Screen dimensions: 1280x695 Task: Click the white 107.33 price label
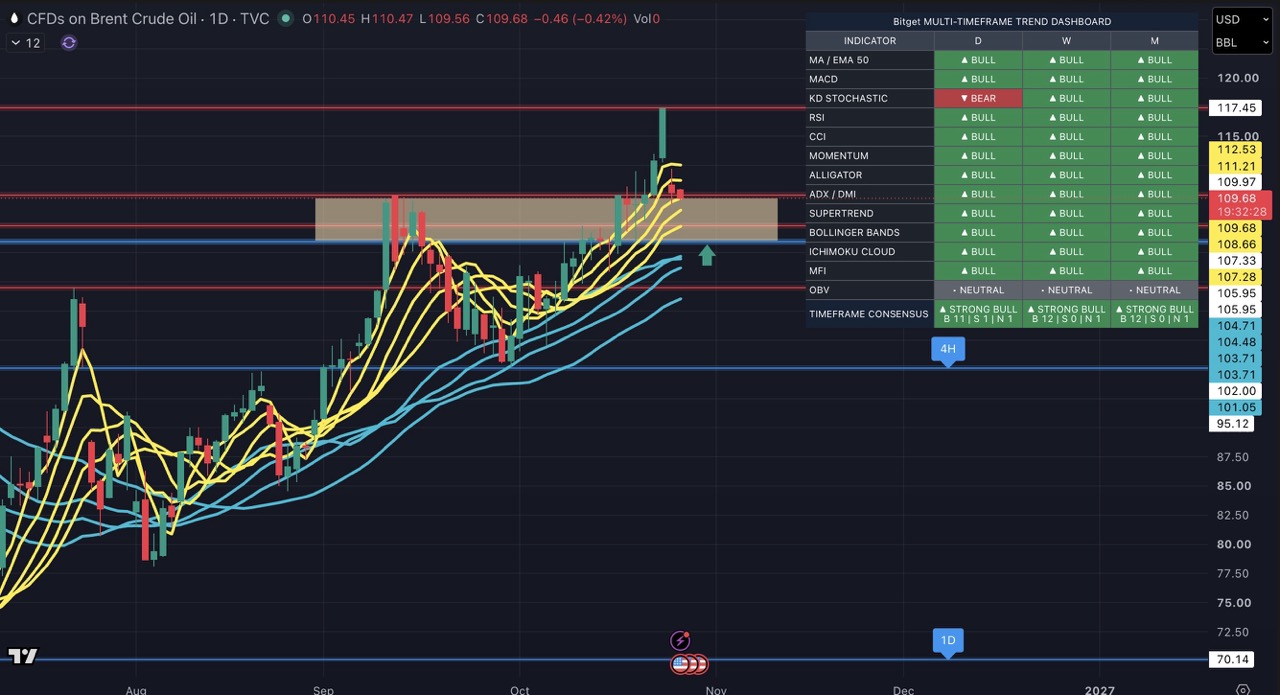tap(1237, 260)
